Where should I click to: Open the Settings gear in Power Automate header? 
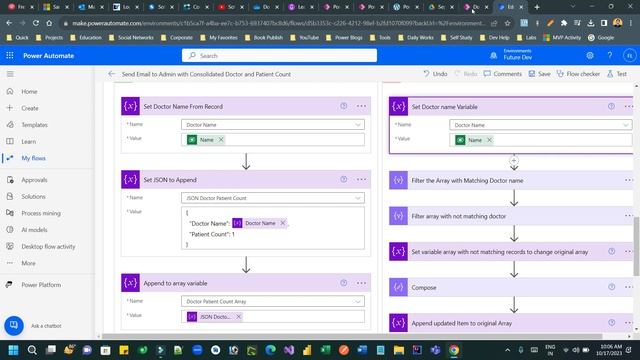click(590, 56)
